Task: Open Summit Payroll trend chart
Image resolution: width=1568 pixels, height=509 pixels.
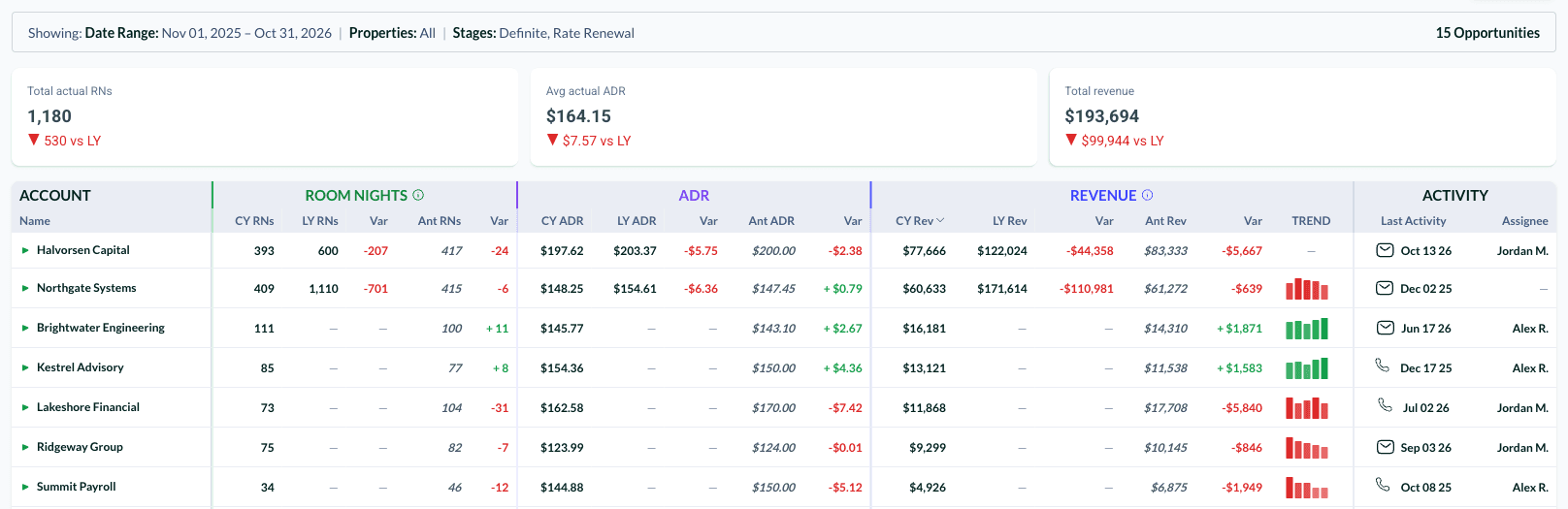Action: [1307, 488]
